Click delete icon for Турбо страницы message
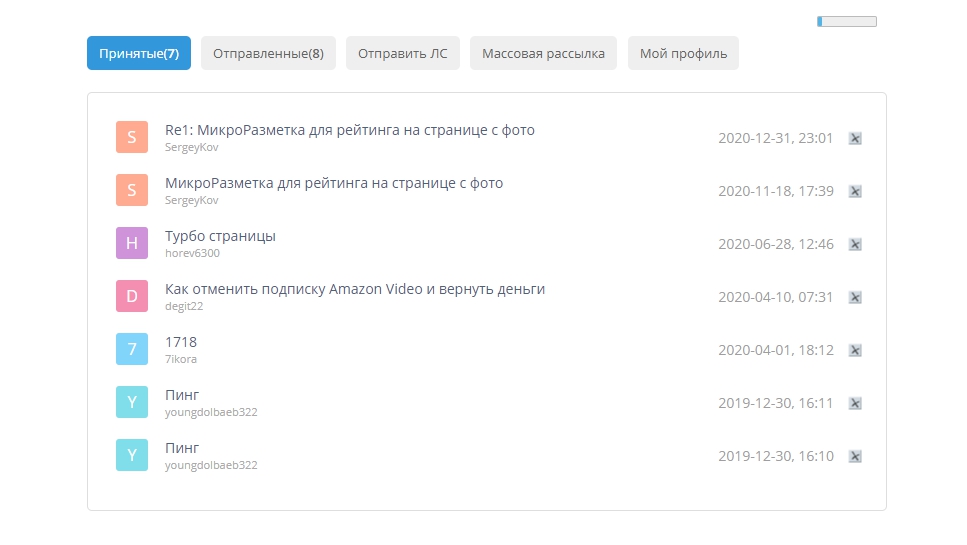 pyautogui.click(x=855, y=244)
